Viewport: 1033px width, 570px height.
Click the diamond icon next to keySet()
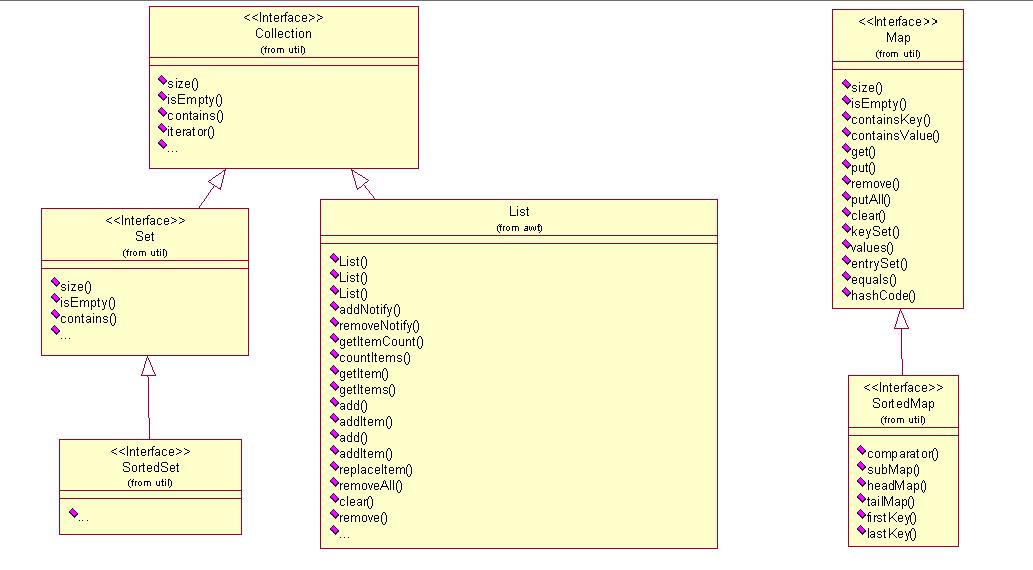[846, 228]
